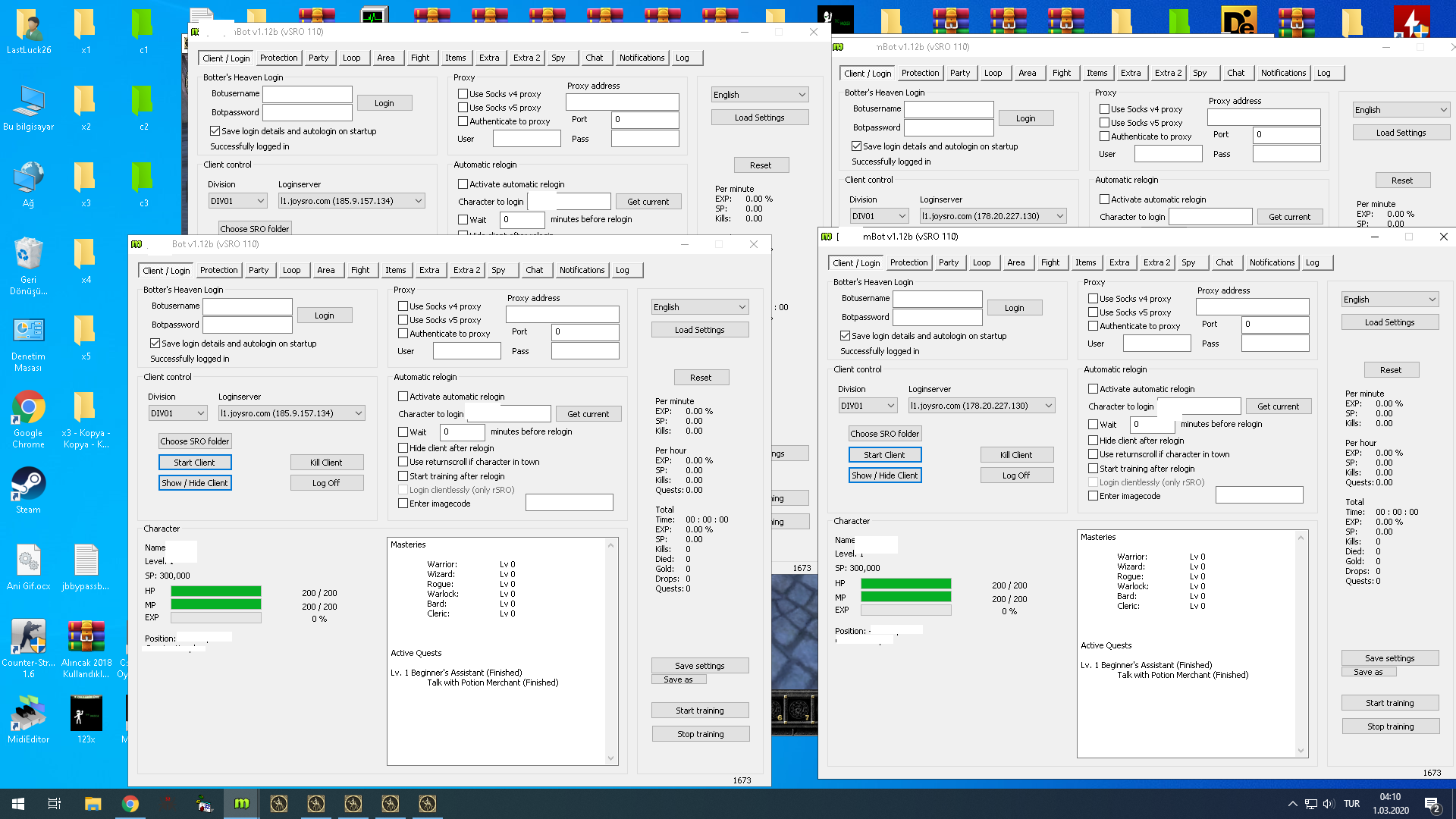Open Geri Dönüşüm recycle bin

pyautogui.click(x=29, y=265)
